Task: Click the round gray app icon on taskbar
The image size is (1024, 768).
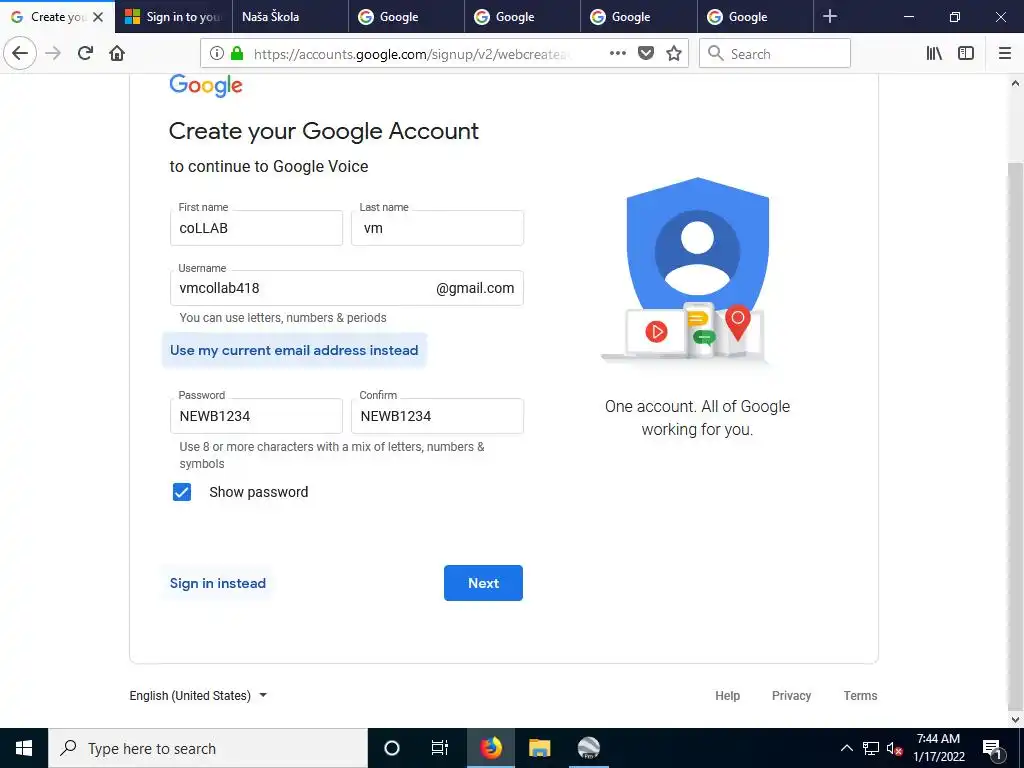Action: tap(588, 748)
